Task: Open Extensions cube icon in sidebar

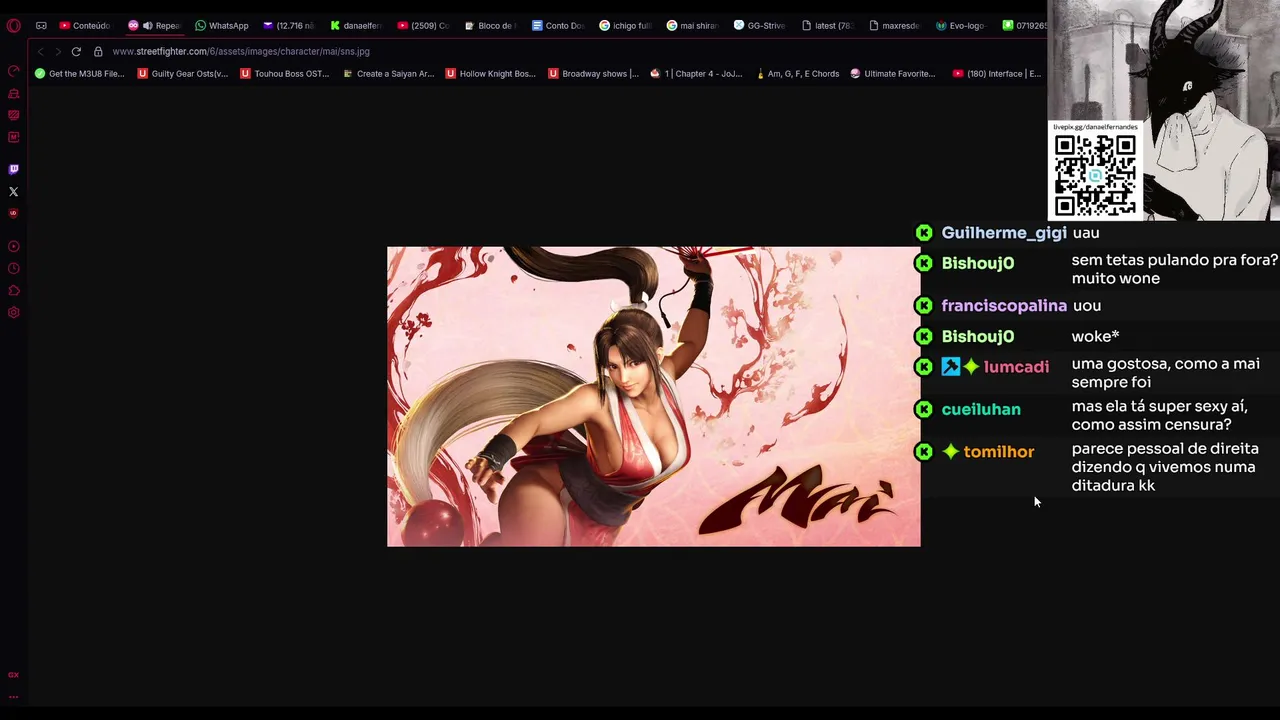Action: pyautogui.click(x=13, y=291)
